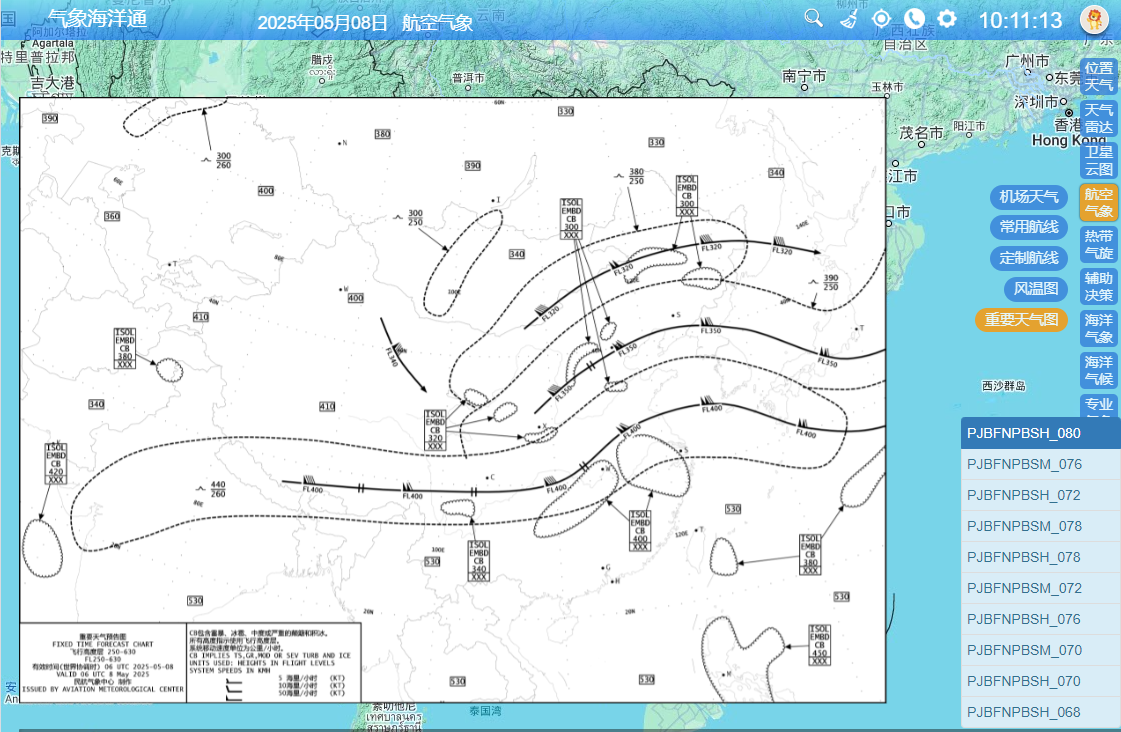The width and height of the screenshot is (1121, 732).
Task: Click the 茂名市 city label on map
Action: [x=921, y=133]
